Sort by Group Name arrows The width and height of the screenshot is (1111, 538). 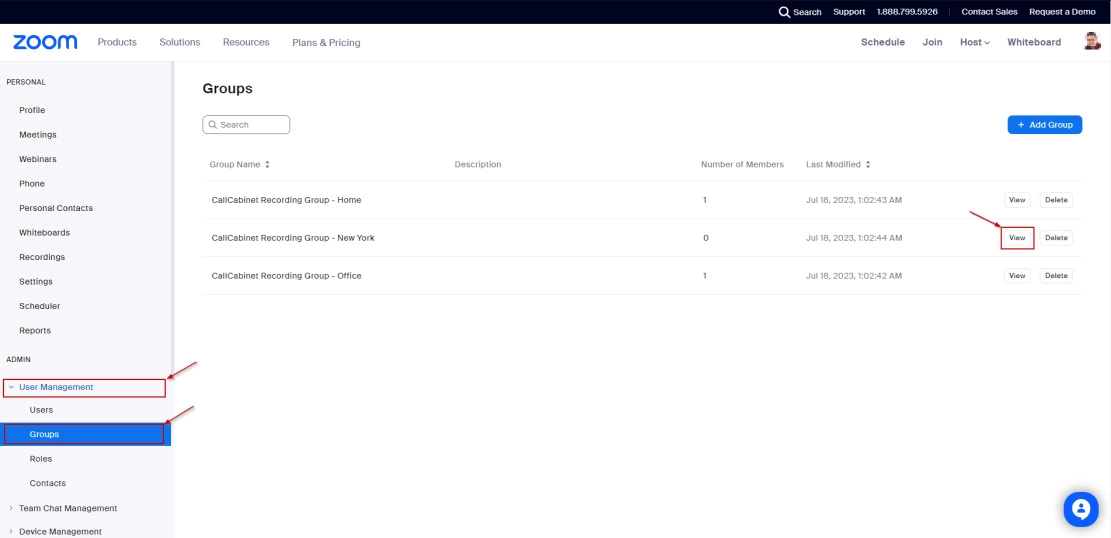click(x=267, y=164)
